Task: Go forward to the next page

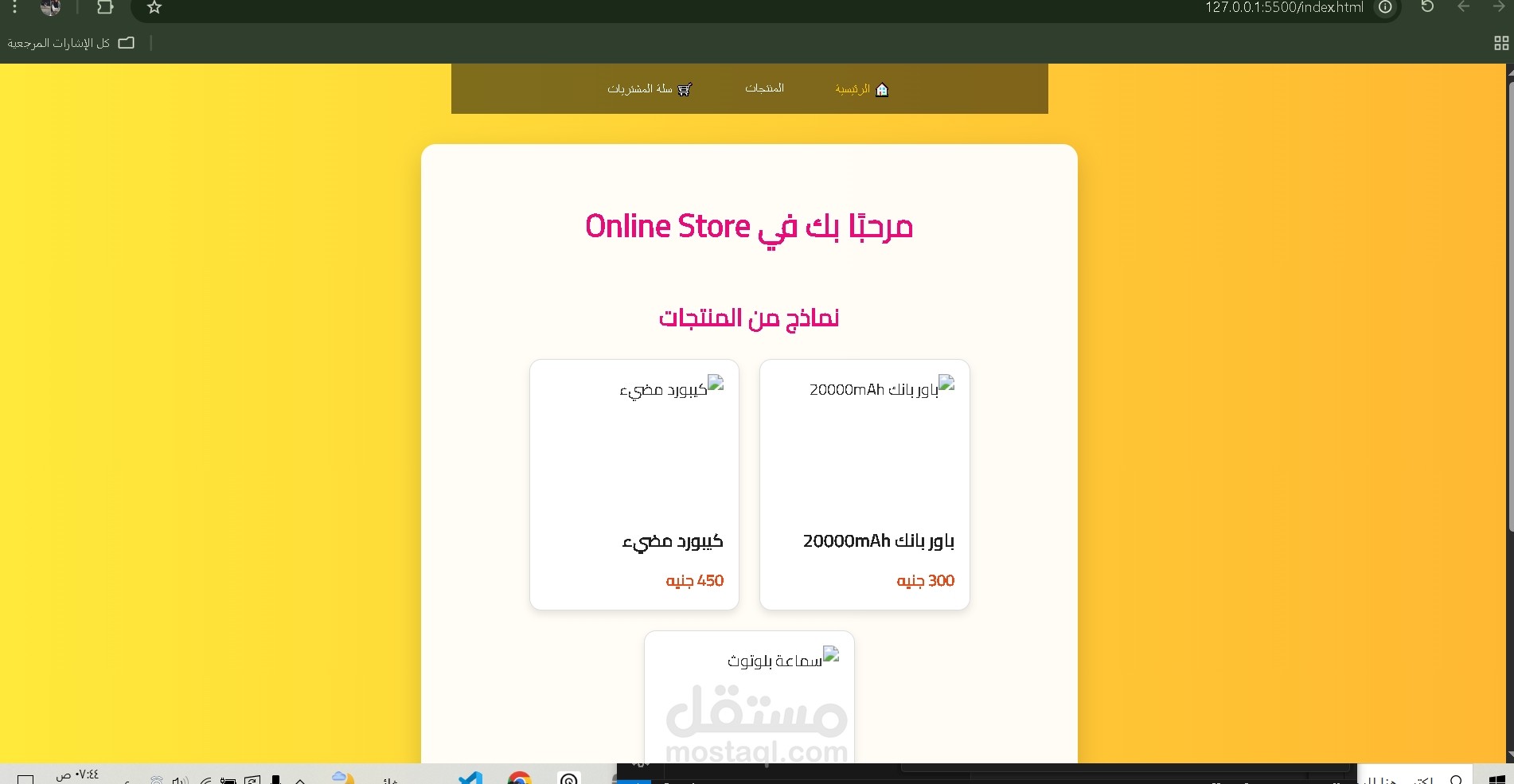Action: [1499, 7]
